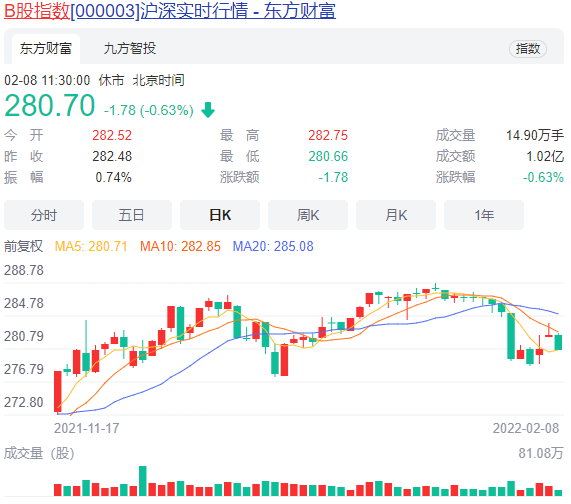Click the 指数 tag button
Image resolution: width=571 pixels, height=504 pixels.
tap(528, 48)
